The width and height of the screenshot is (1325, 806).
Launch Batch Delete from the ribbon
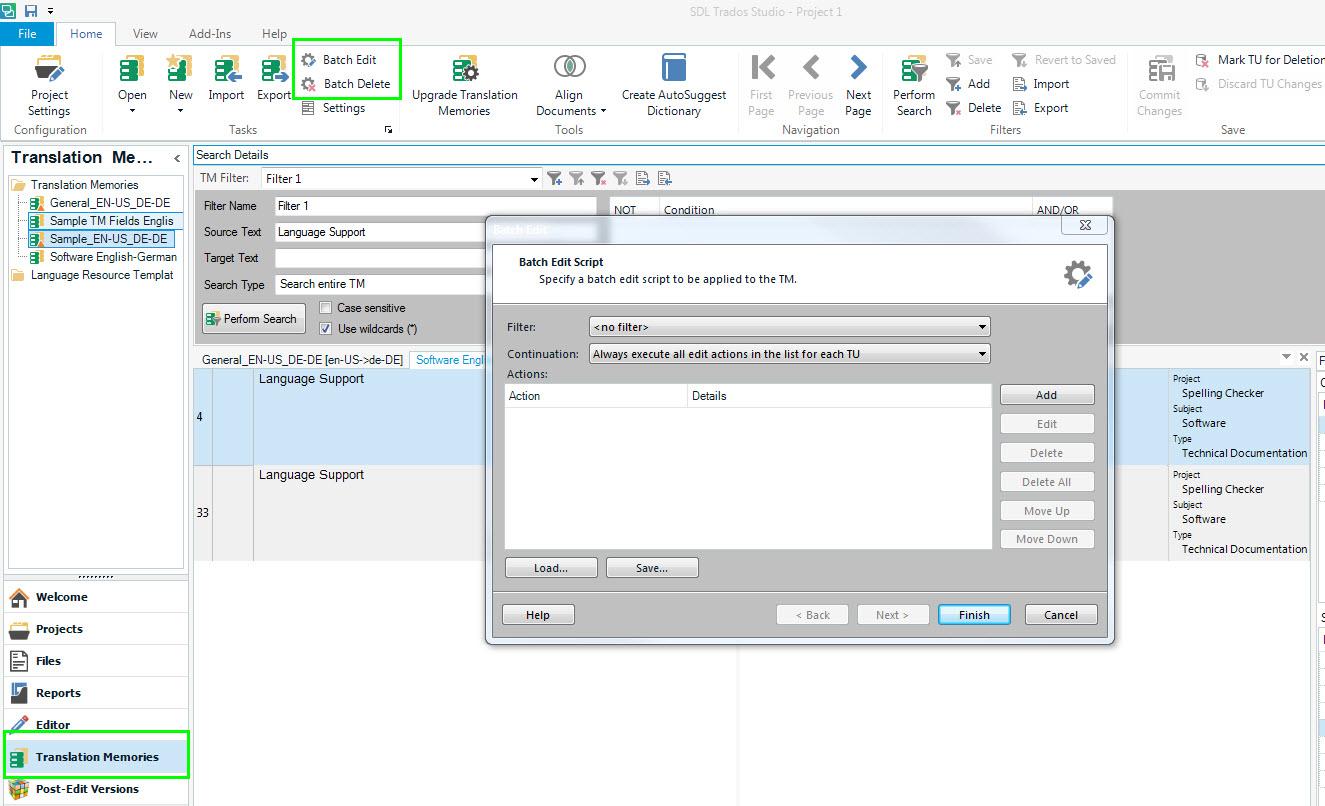[x=345, y=84]
